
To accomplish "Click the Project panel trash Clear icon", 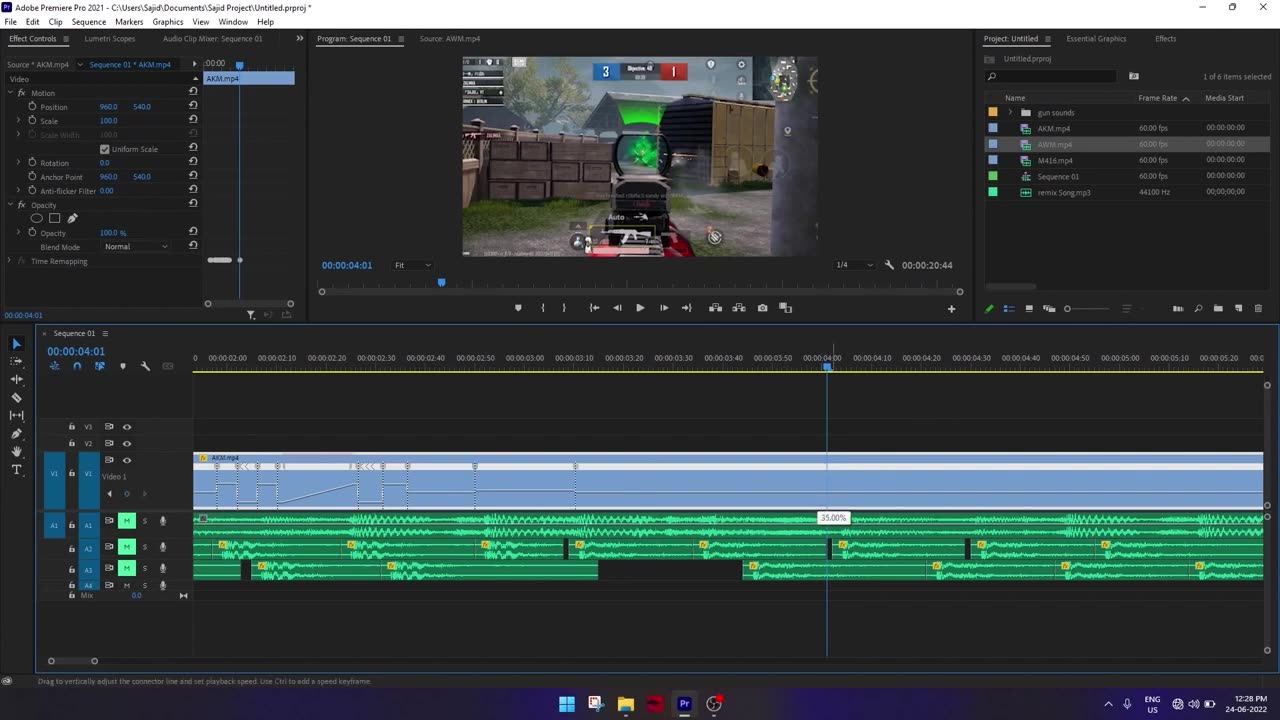I will [1258, 308].
